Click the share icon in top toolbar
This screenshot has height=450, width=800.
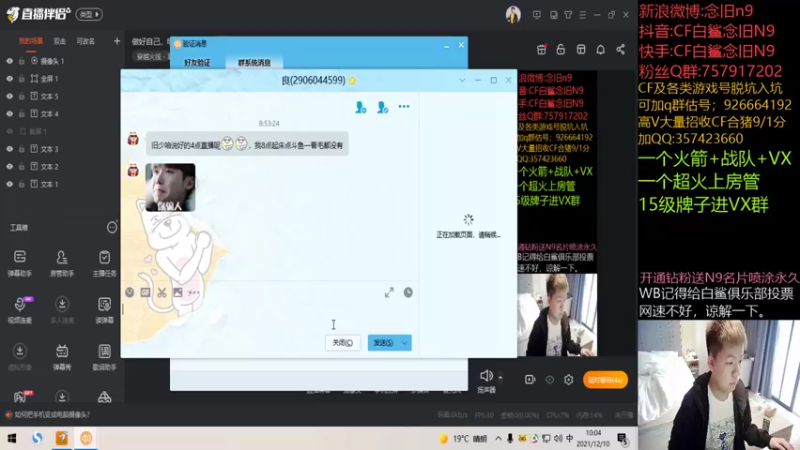[620, 49]
